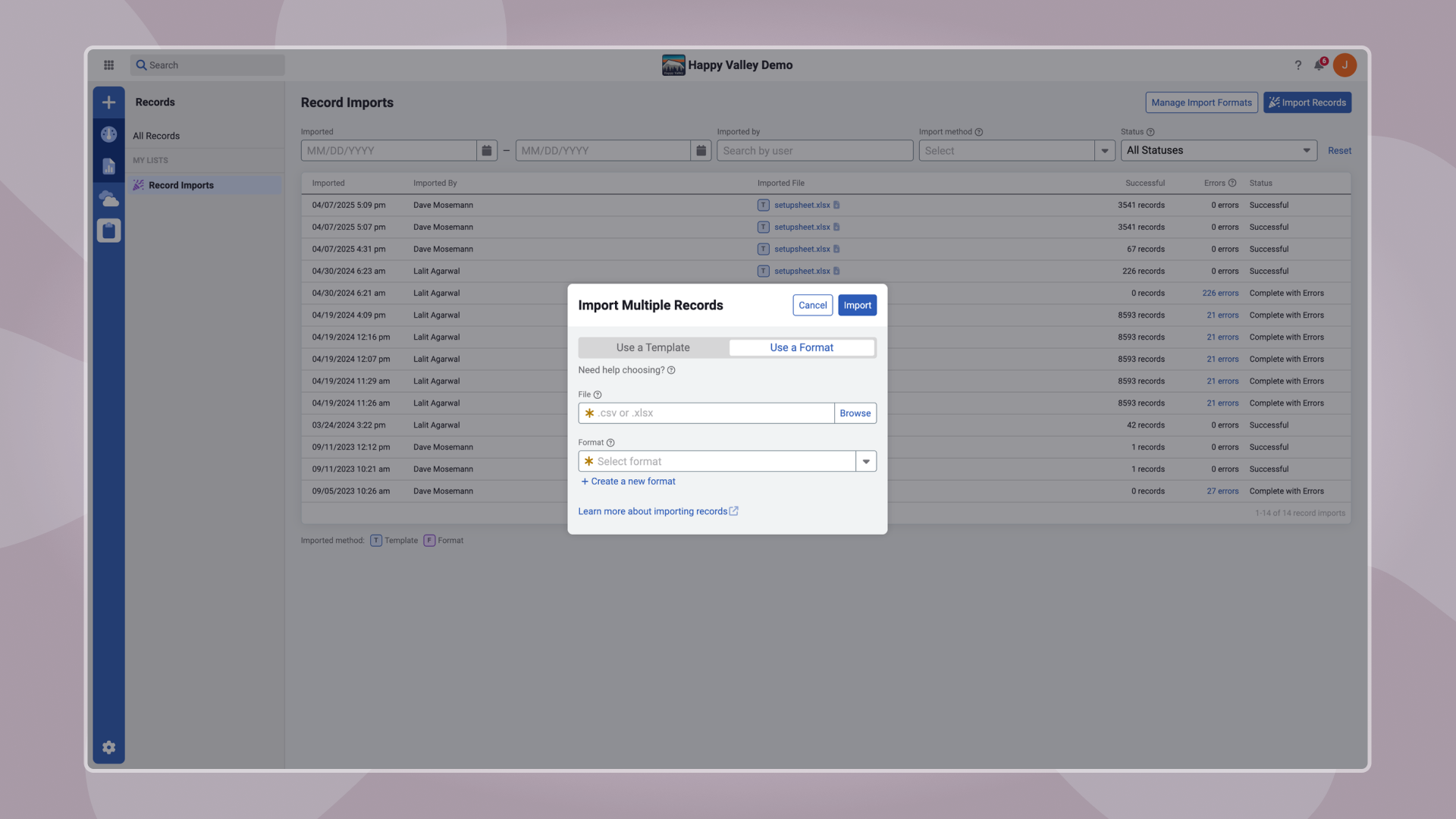Open the Imported start date calendar picker
Screen dimensions: 1456x819
click(x=487, y=151)
